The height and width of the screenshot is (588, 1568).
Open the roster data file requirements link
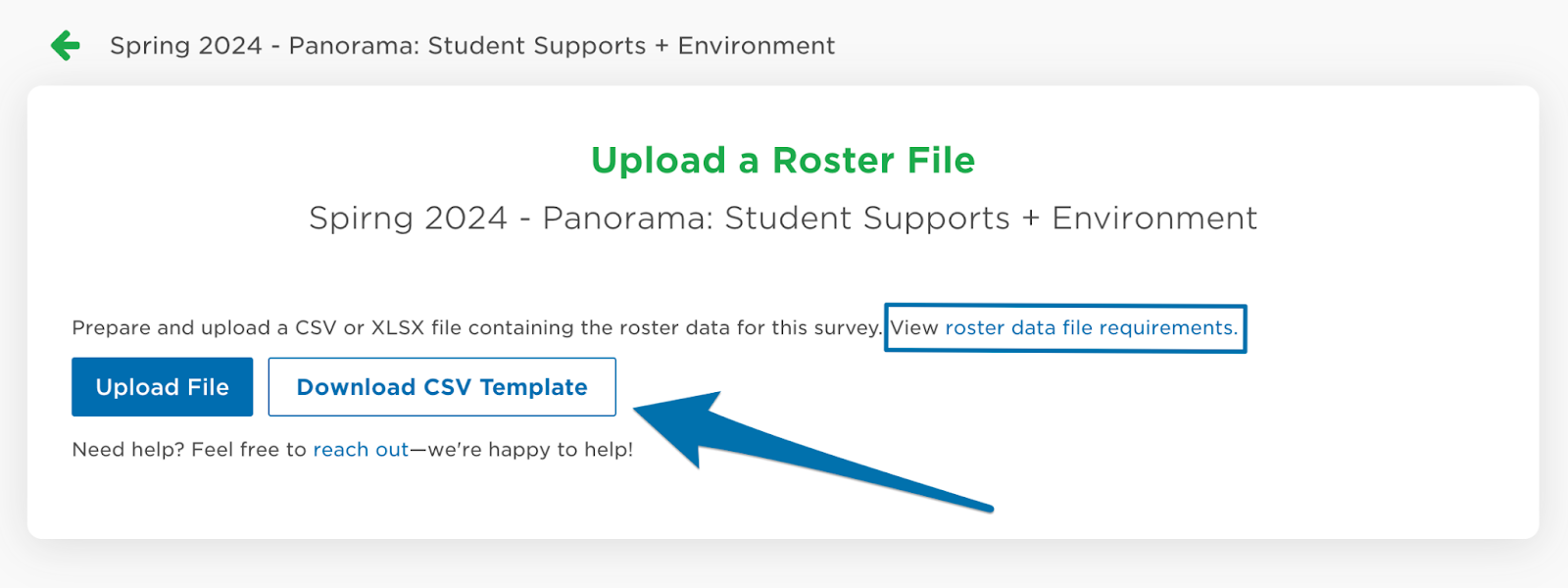pyautogui.click(x=1090, y=328)
